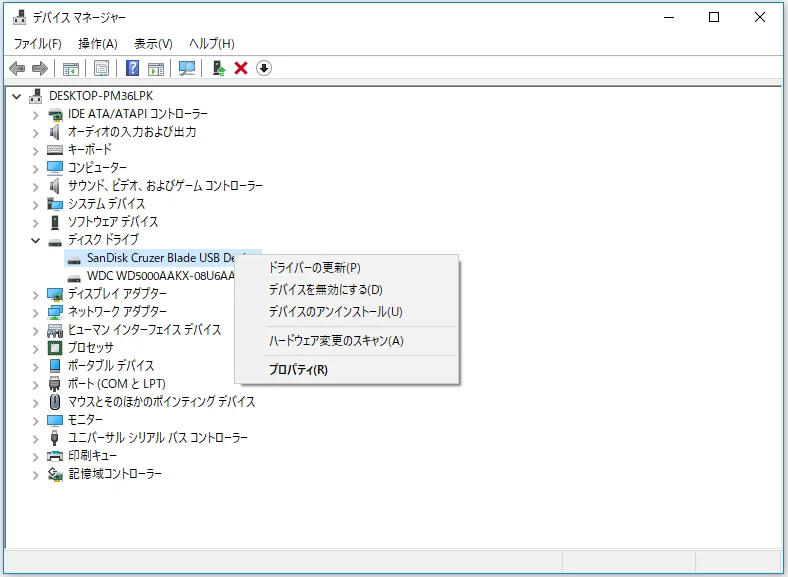
Task: Open the 操作(A) menu
Action: coord(97,44)
